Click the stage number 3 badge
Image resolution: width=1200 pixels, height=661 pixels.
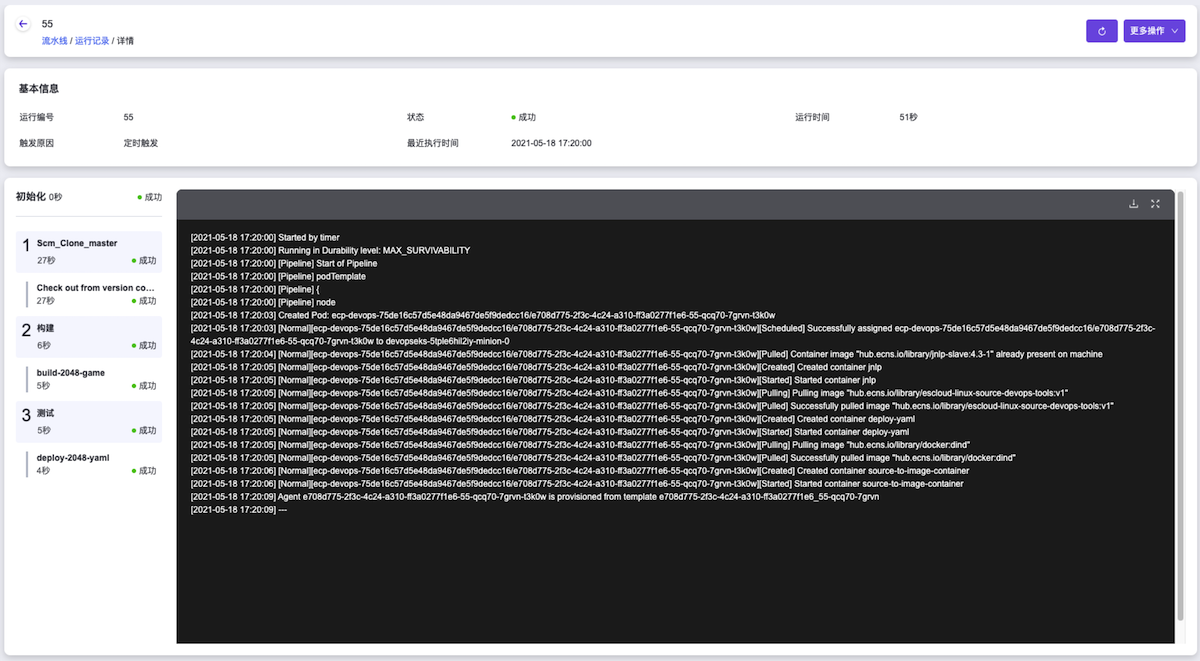point(26,416)
